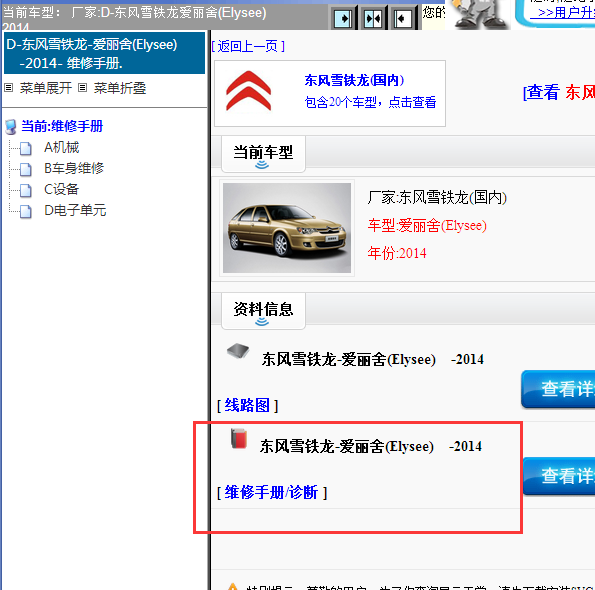Click the gold Elysee car thumbnail

pyautogui.click(x=287, y=228)
